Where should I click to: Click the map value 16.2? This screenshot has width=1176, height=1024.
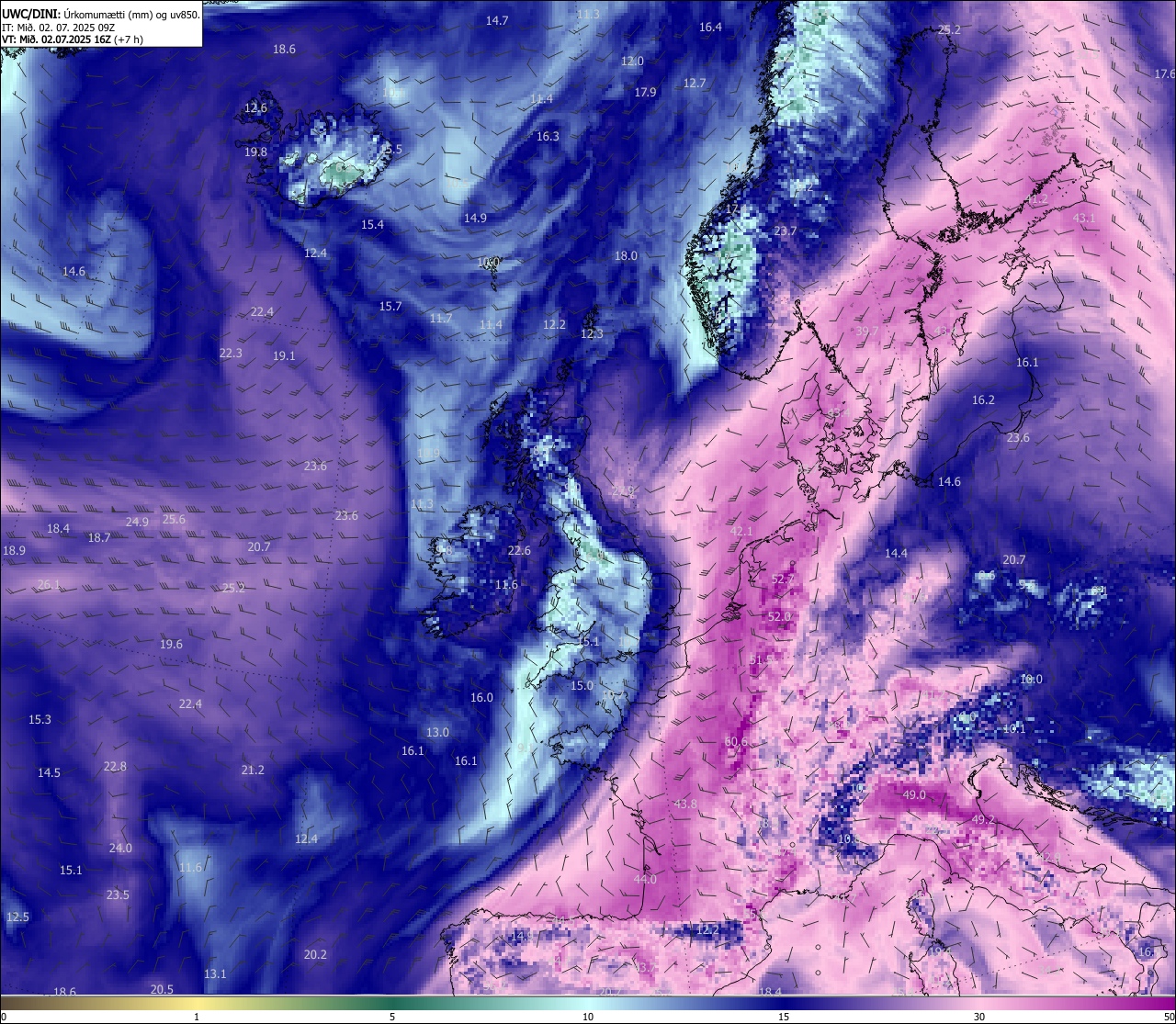(983, 400)
